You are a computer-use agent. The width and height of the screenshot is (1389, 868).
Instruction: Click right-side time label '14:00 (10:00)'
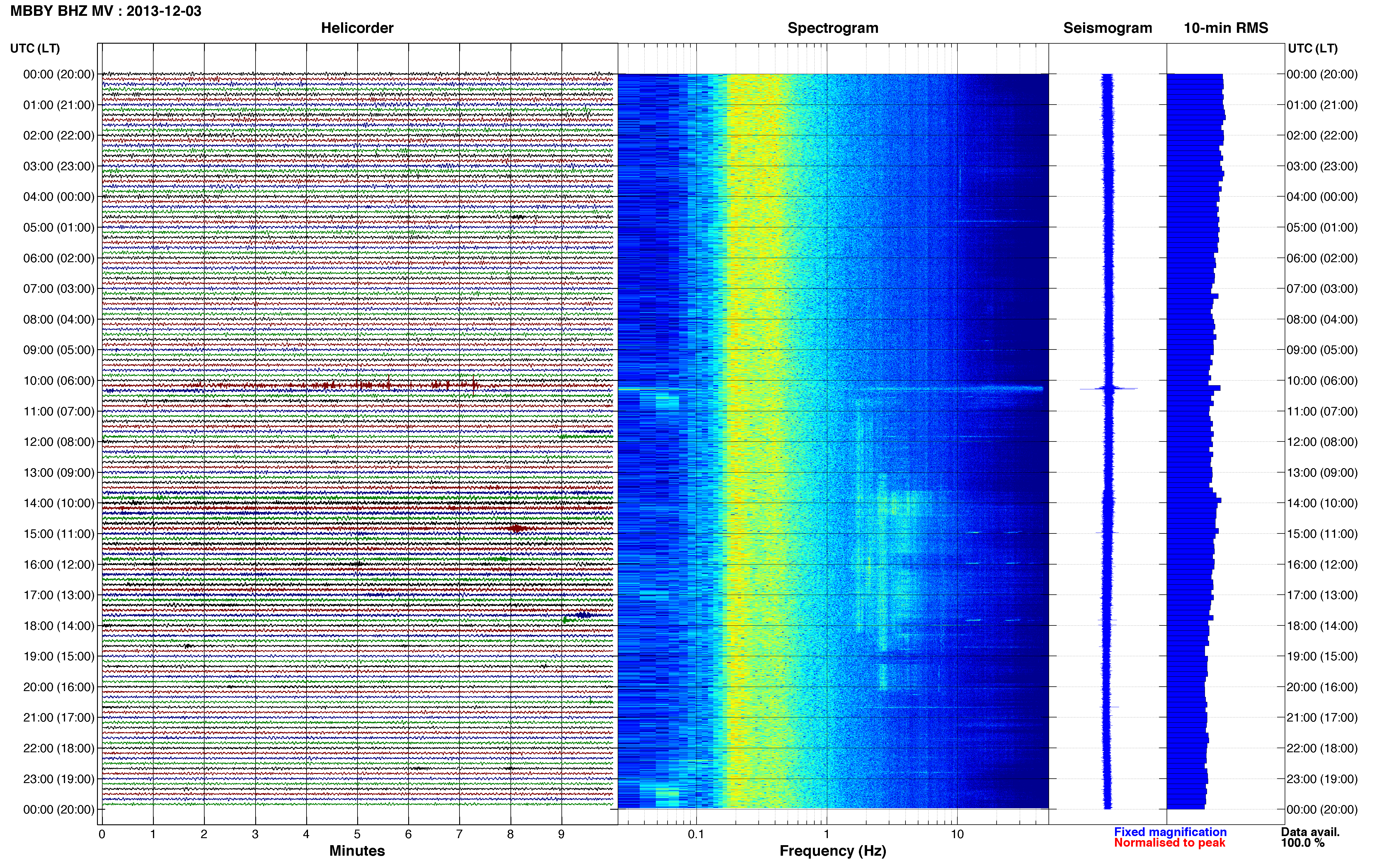[x=1322, y=504]
